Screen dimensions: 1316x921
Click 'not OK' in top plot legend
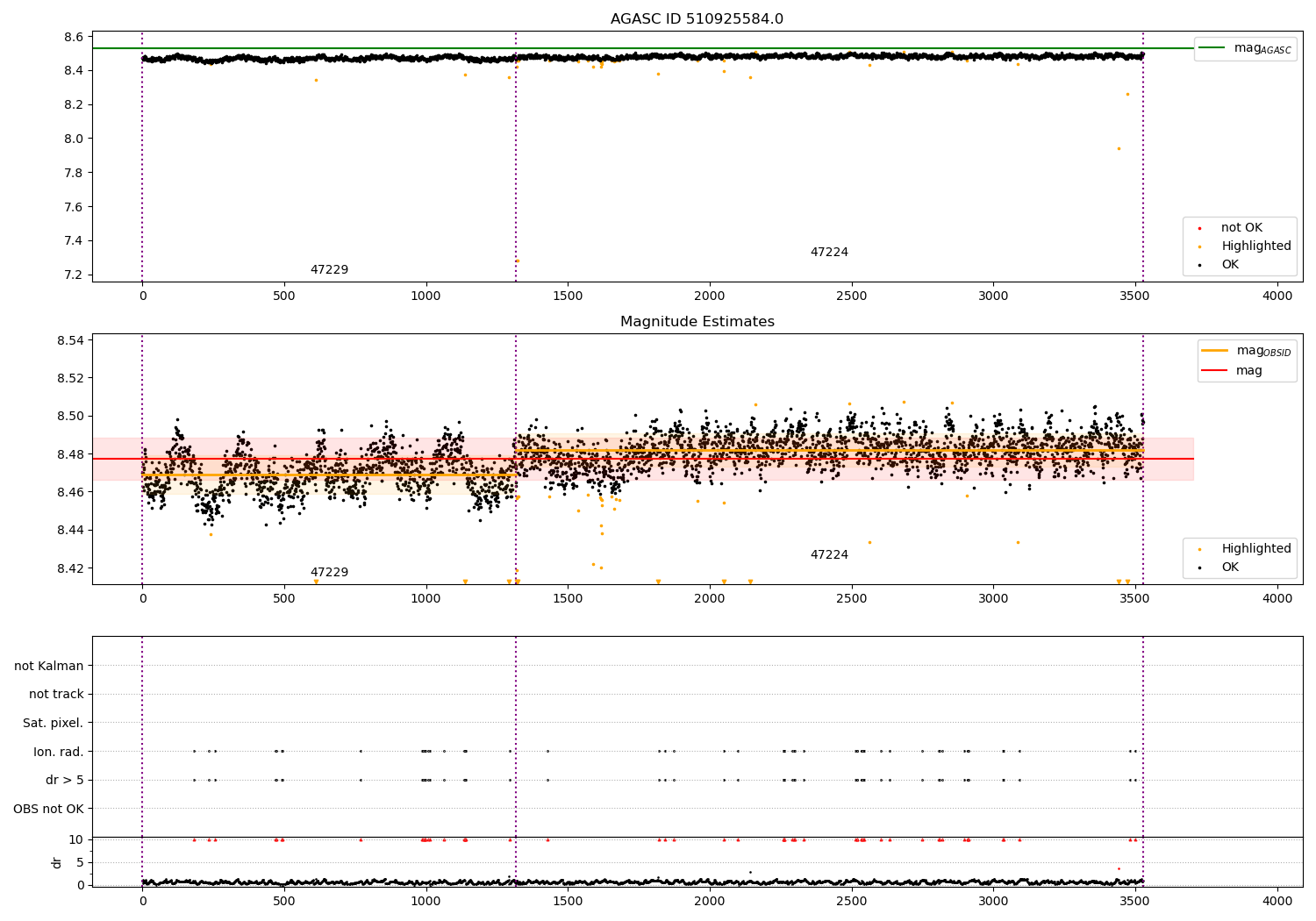pyautogui.click(x=1241, y=228)
